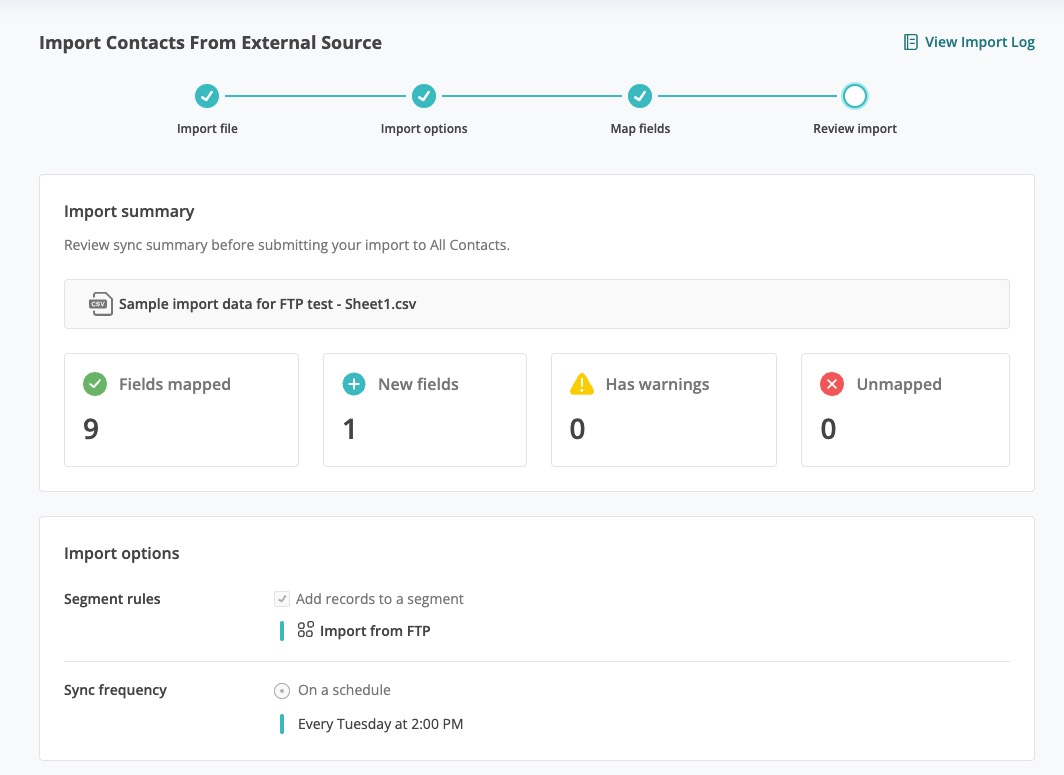Click the Import from FTP segment name
The height and width of the screenshot is (775, 1064).
click(x=375, y=631)
